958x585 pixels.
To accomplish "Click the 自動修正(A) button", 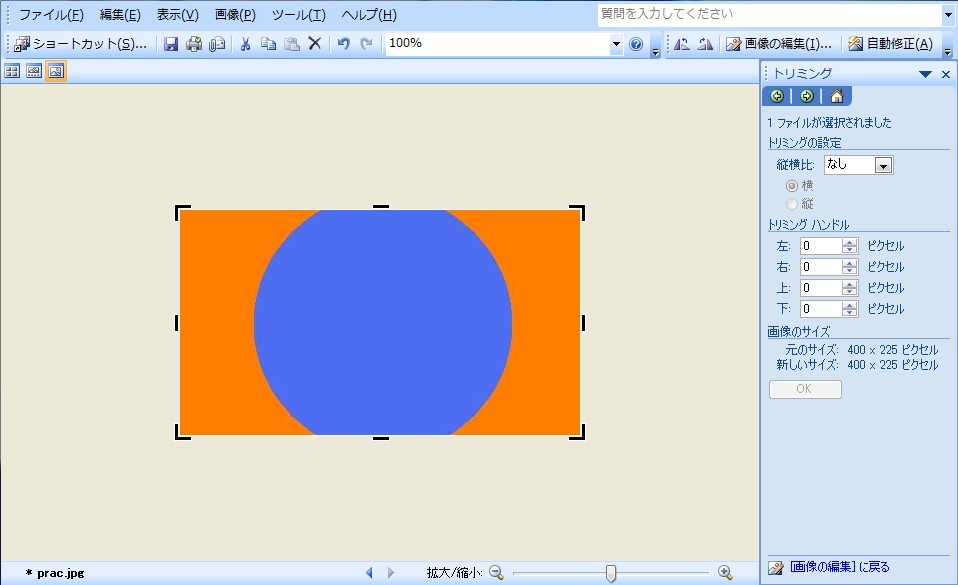I will pyautogui.click(x=890, y=44).
